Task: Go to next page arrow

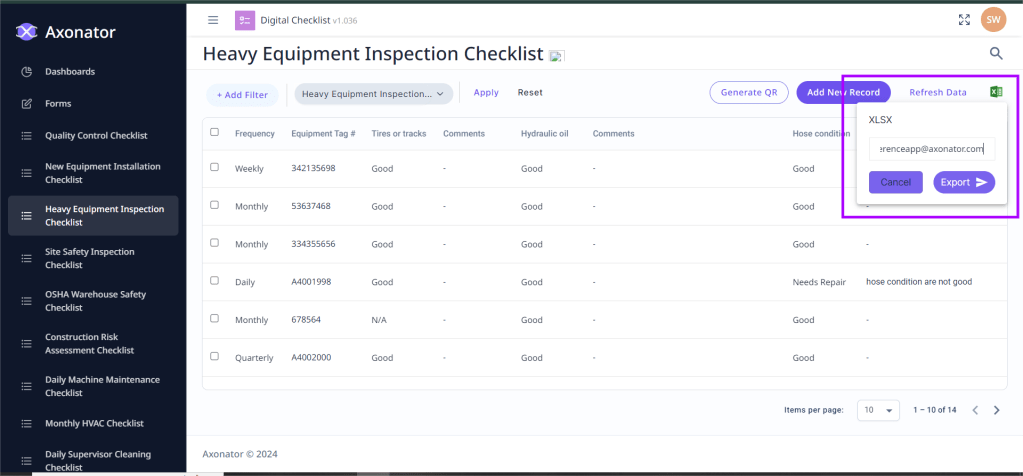Action: [x=996, y=410]
